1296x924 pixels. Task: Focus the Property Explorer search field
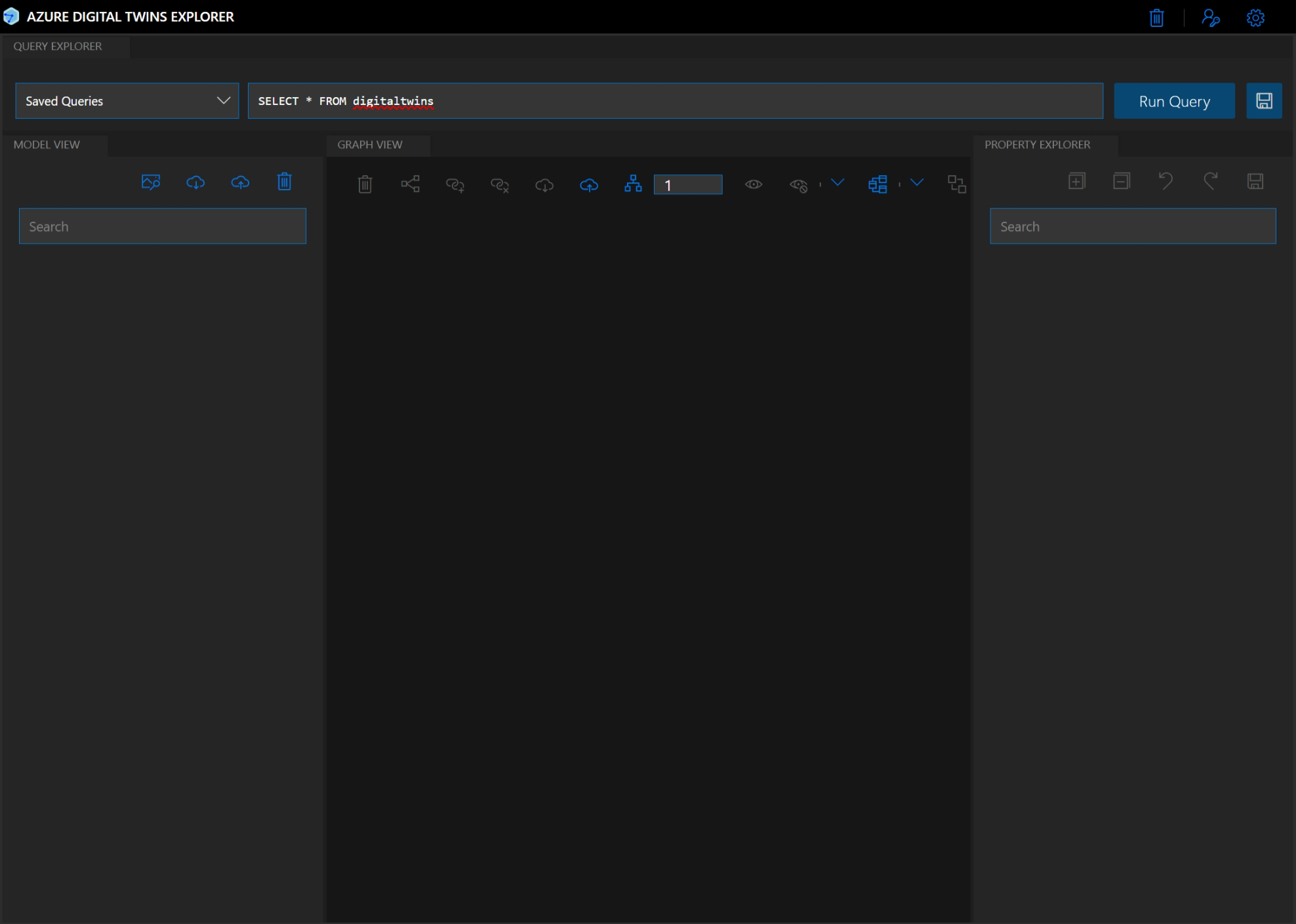tap(1133, 226)
